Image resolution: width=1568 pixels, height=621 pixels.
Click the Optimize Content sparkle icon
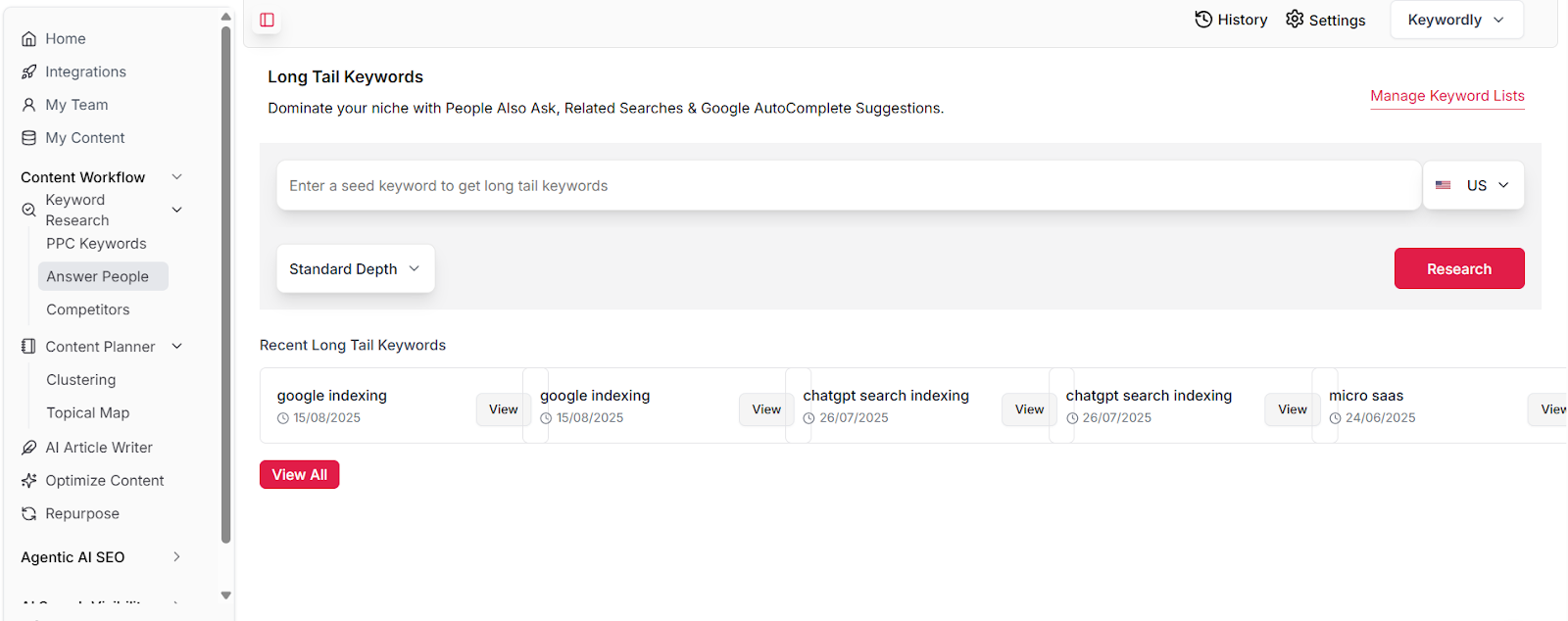click(x=29, y=481)
